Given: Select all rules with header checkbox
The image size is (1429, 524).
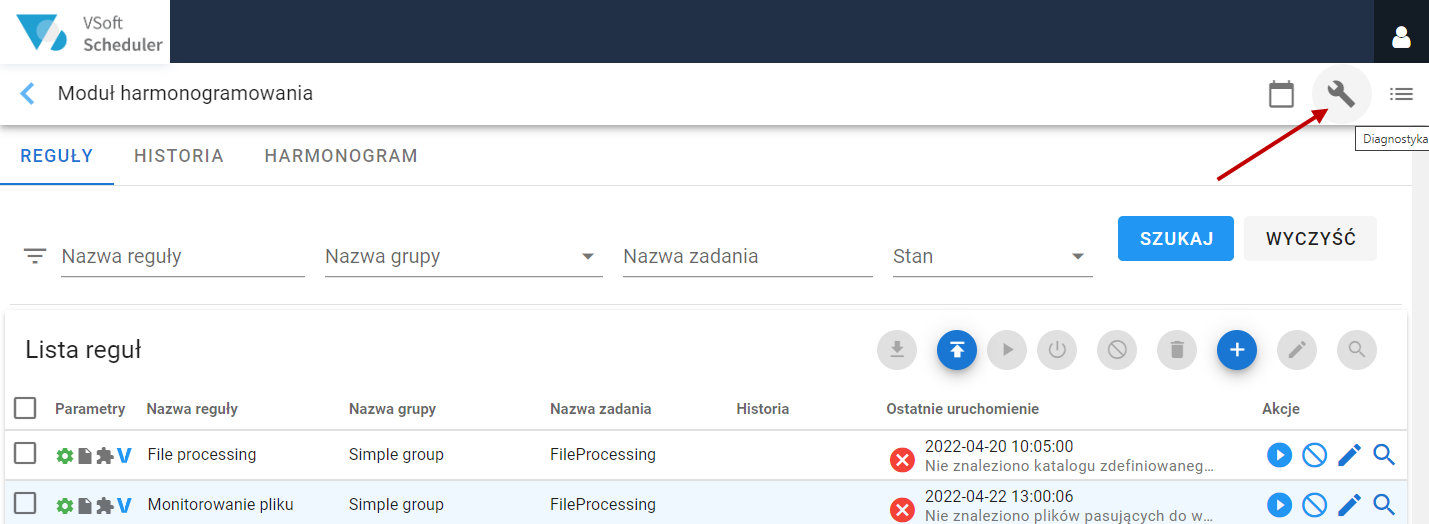Looking at the screenshot, I should coord(25,408).
